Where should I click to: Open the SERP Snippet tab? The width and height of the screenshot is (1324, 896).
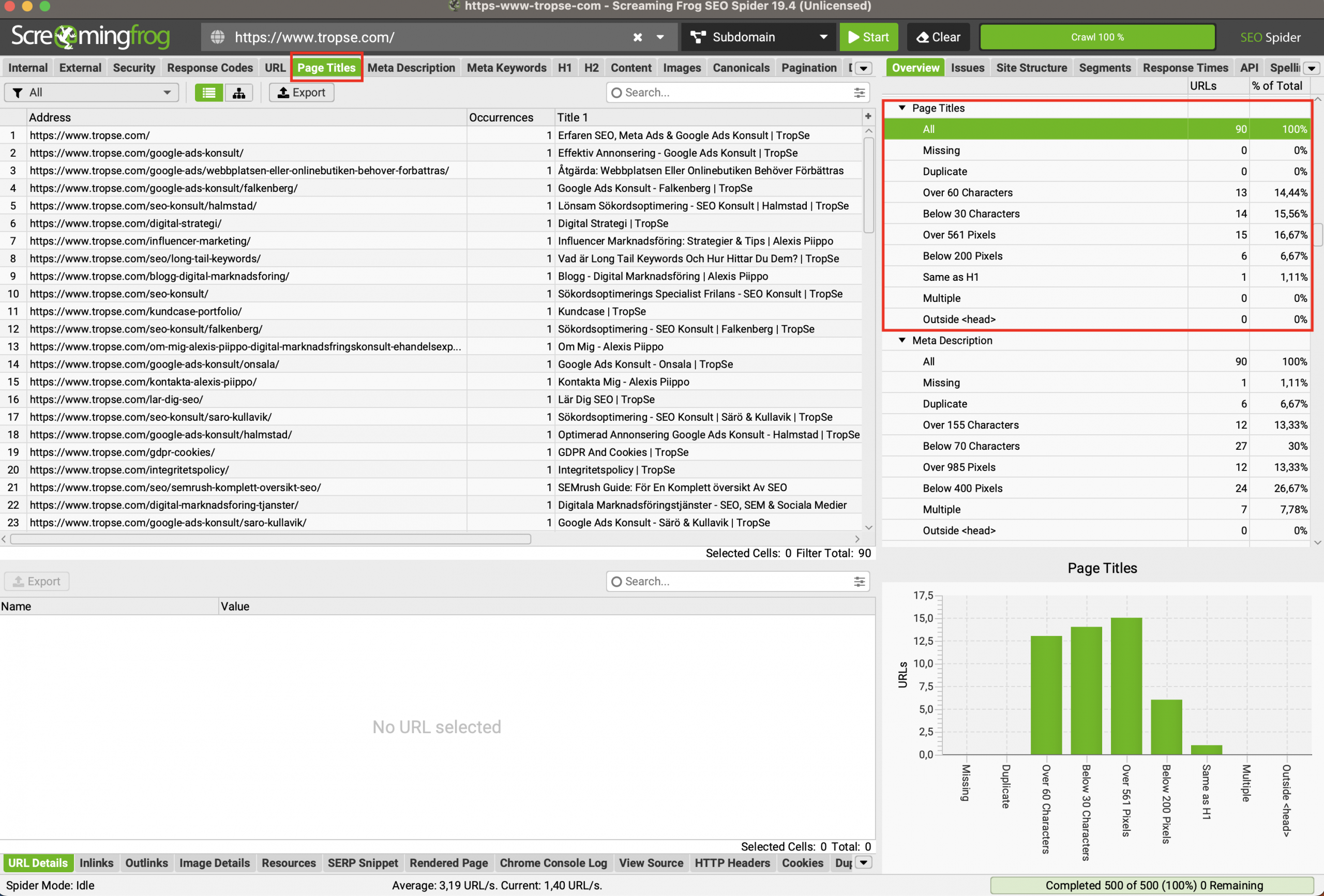click(x=363, y=862)
